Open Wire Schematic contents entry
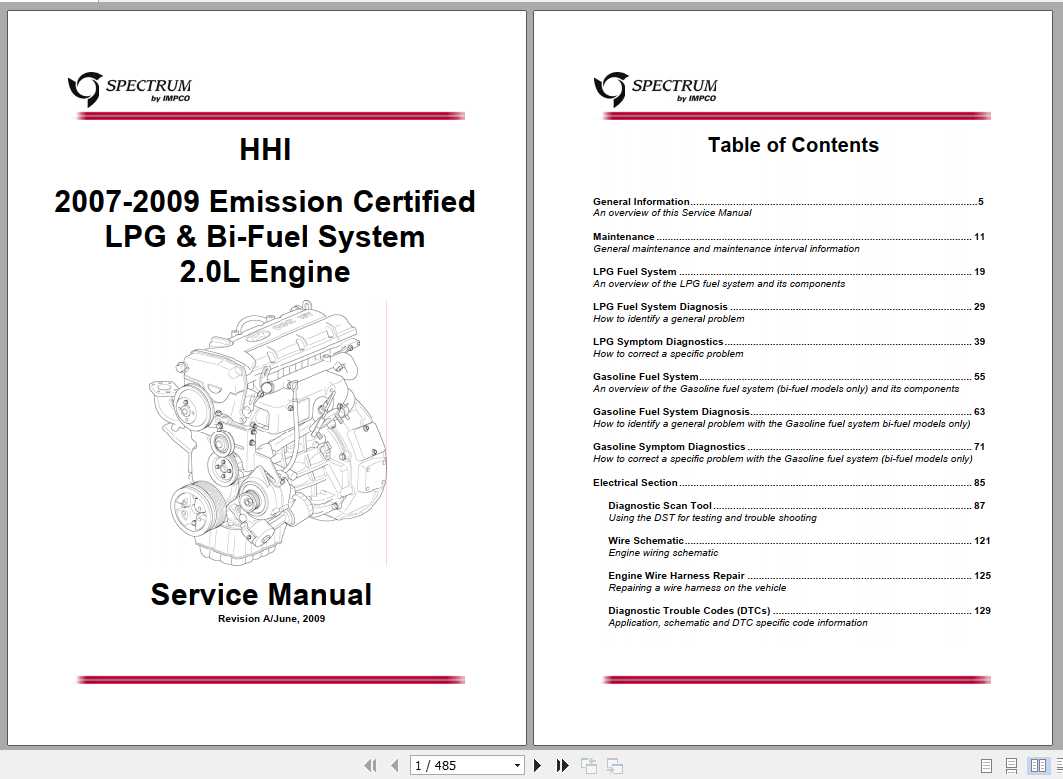This screenshot has height=779, width=1063. pos(799,540)
